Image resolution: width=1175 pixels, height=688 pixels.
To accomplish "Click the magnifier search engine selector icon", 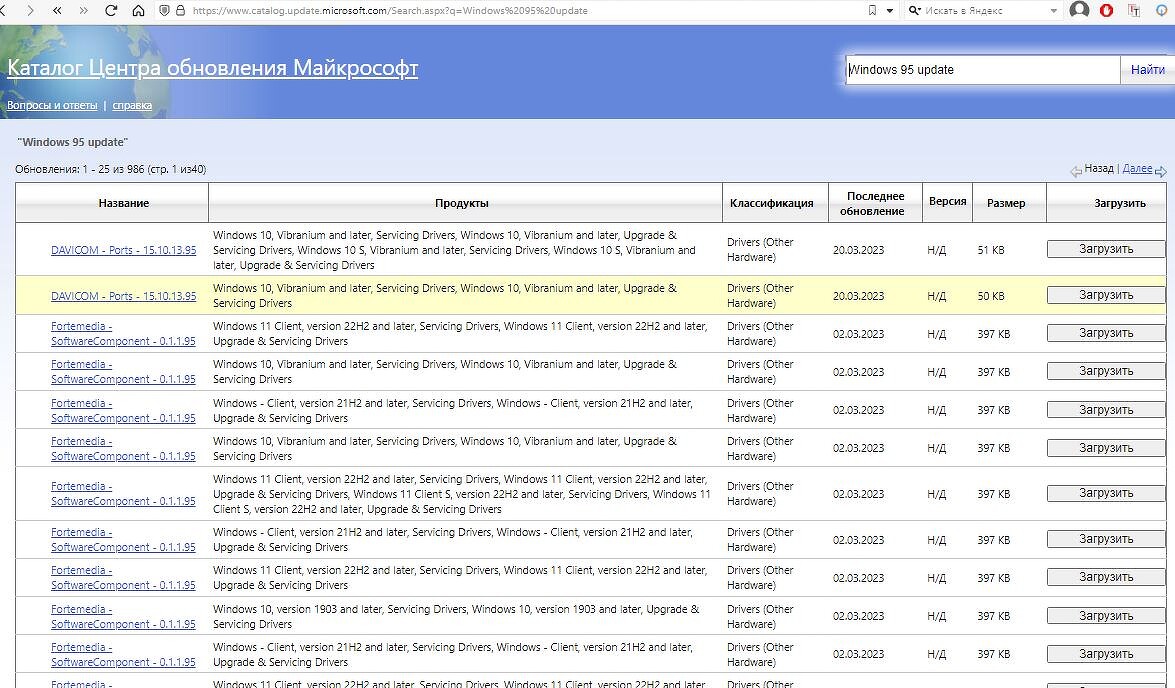I will 914,10.
